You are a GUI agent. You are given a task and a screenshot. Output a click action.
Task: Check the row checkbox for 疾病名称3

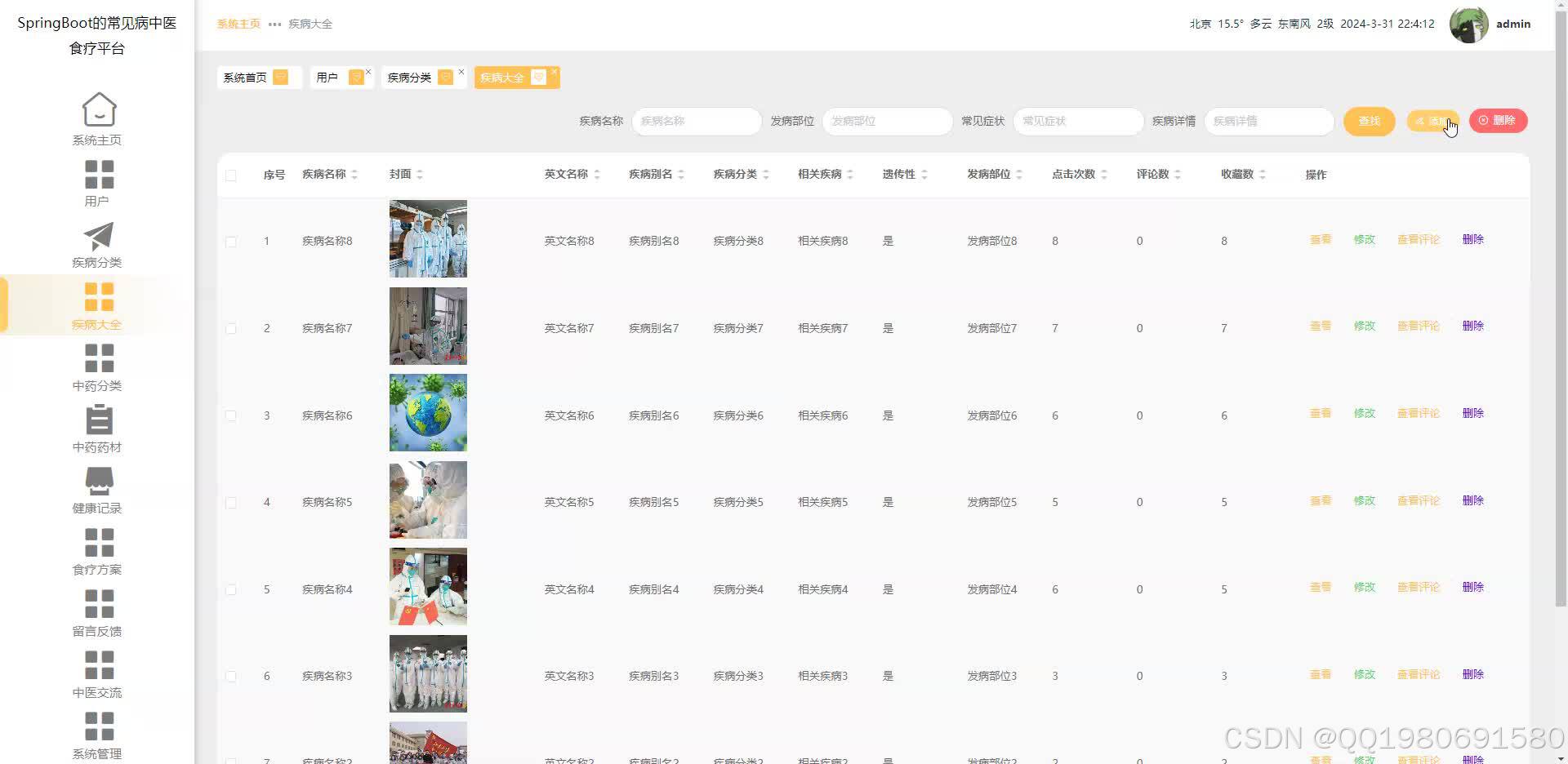pyautogui.click(x=231, y=677)
